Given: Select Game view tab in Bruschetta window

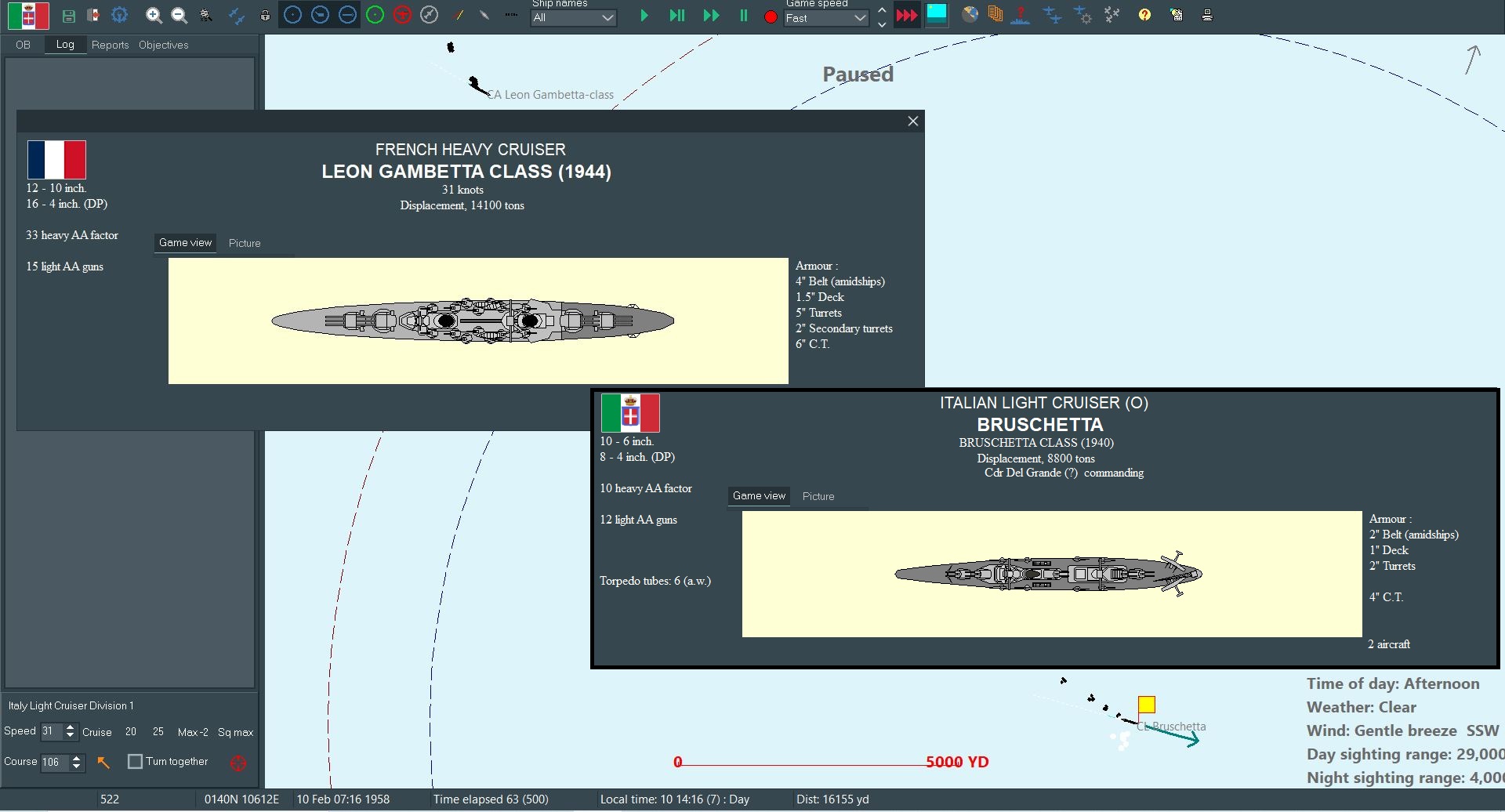Looking at the screenshot, I should (759, 496).
